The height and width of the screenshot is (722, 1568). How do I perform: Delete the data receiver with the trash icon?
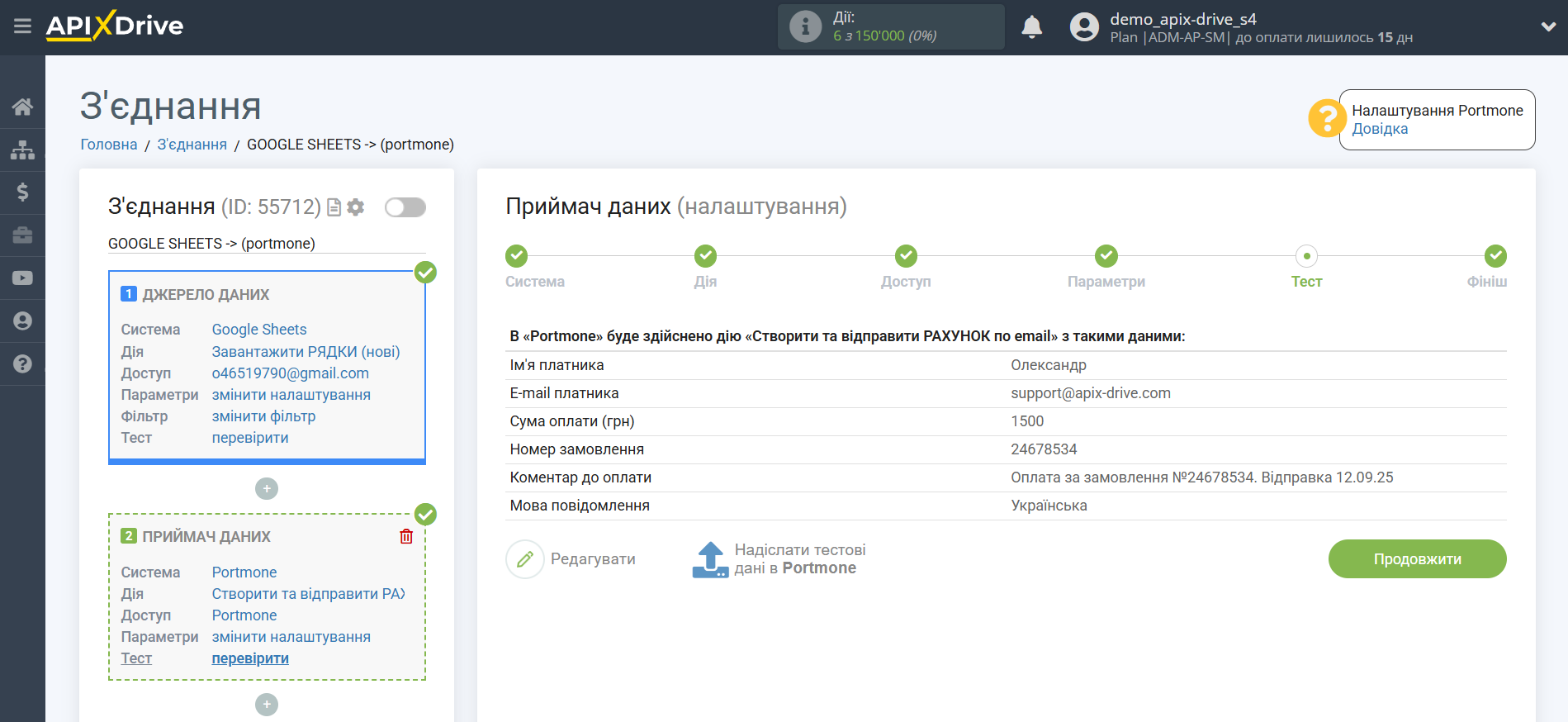(406, 537)
